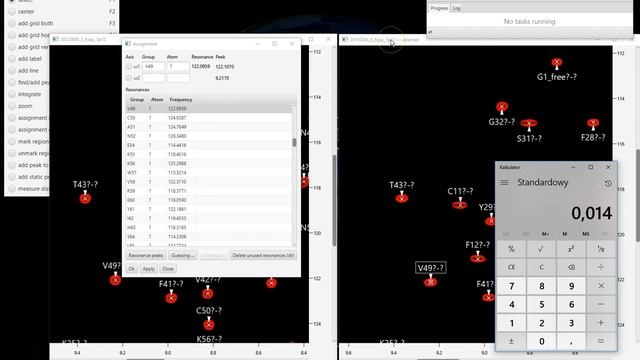
Task: Click the Resonances table scrollbar thumb
Action: (294, 142)
